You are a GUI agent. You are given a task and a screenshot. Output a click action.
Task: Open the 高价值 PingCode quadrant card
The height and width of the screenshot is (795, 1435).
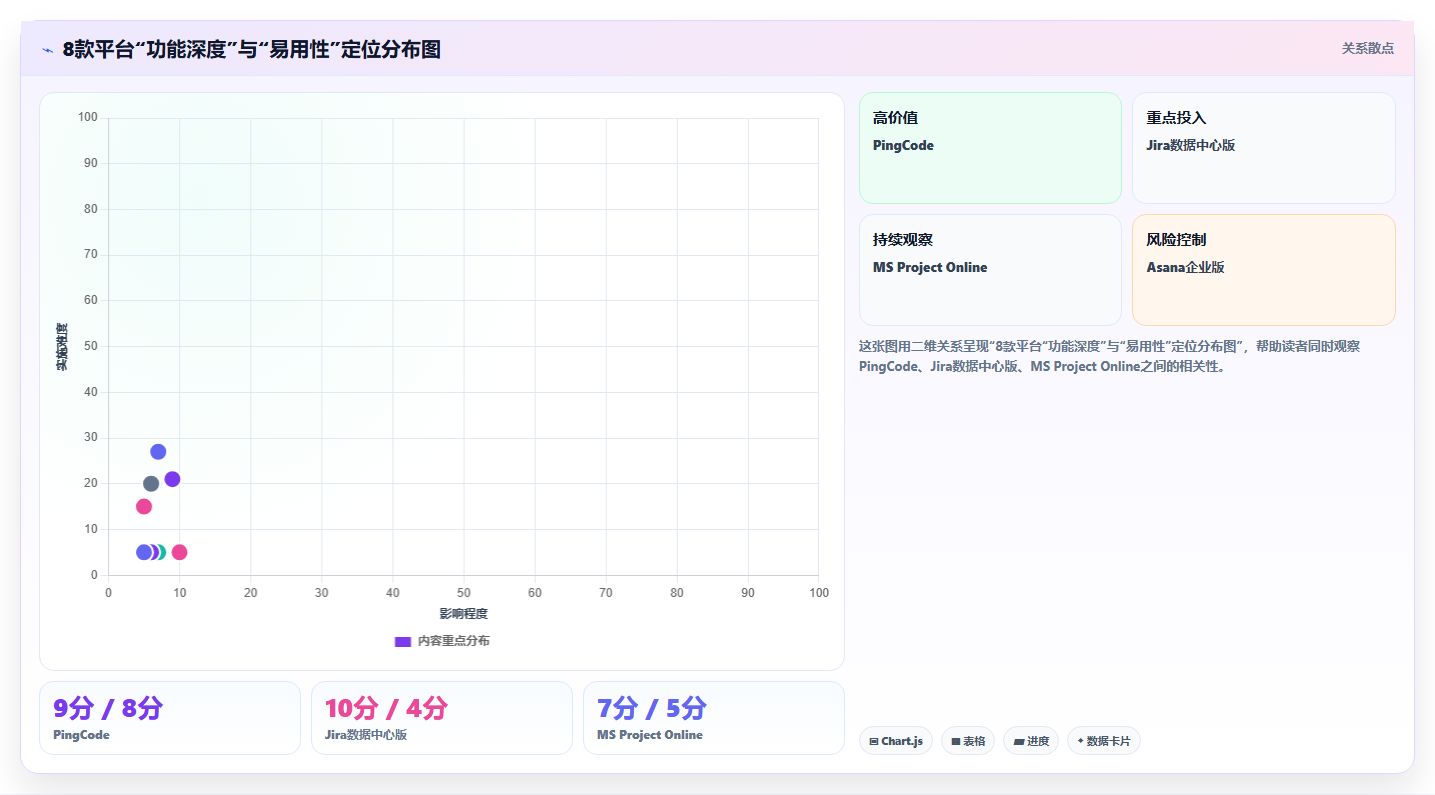point(990,148)
